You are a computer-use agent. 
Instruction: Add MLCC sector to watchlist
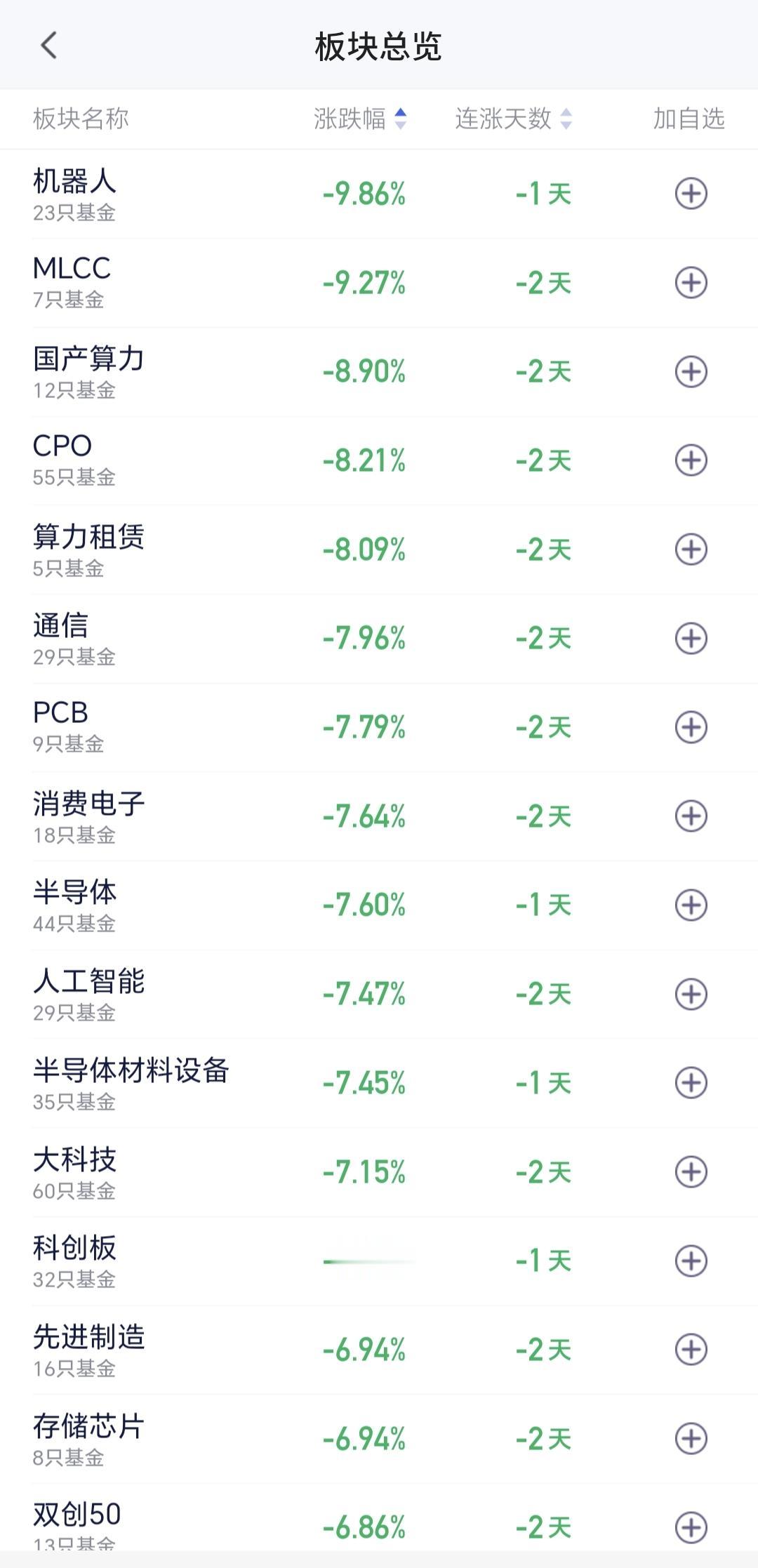691,283
